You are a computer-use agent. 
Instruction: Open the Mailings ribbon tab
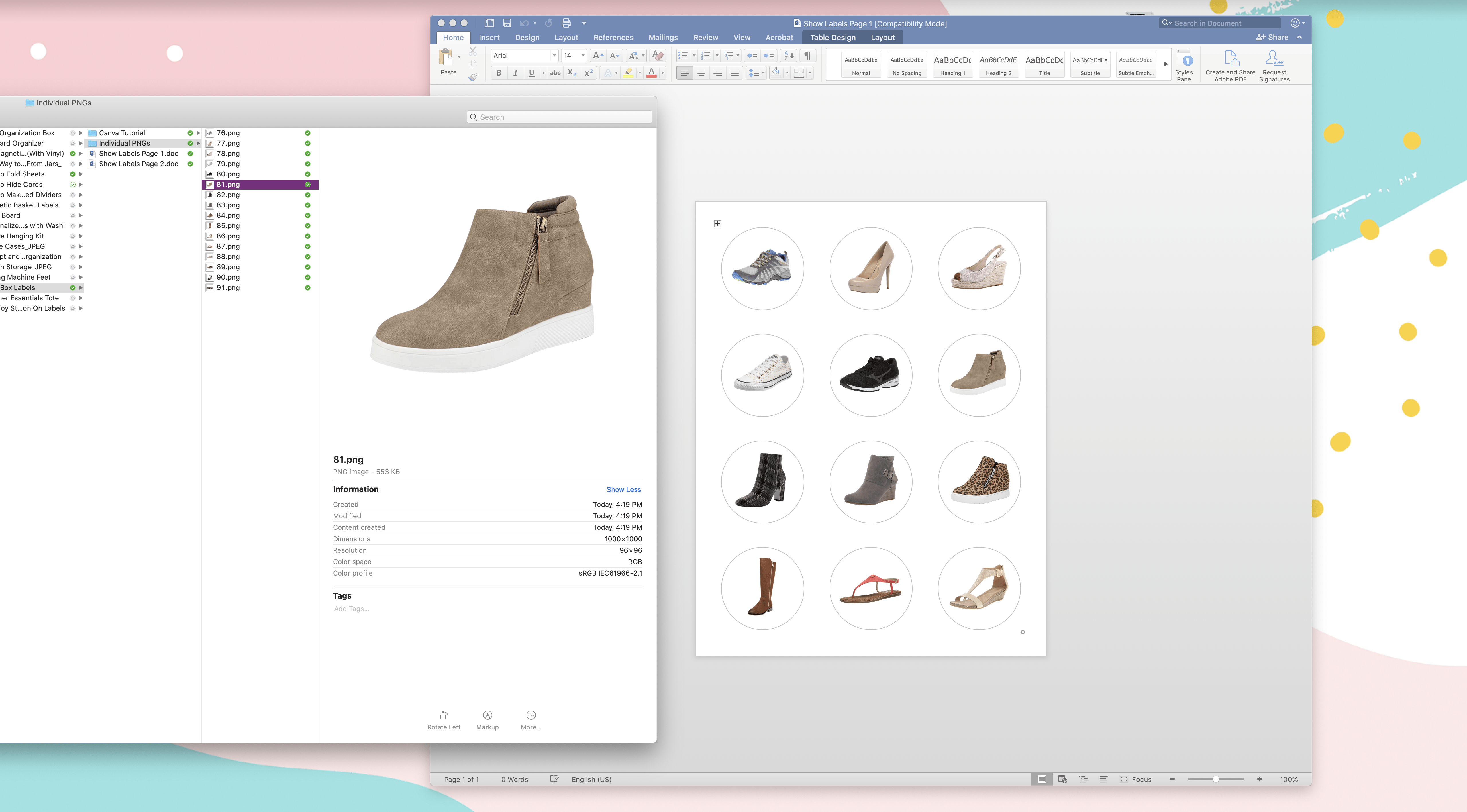[x=663, y=38]
